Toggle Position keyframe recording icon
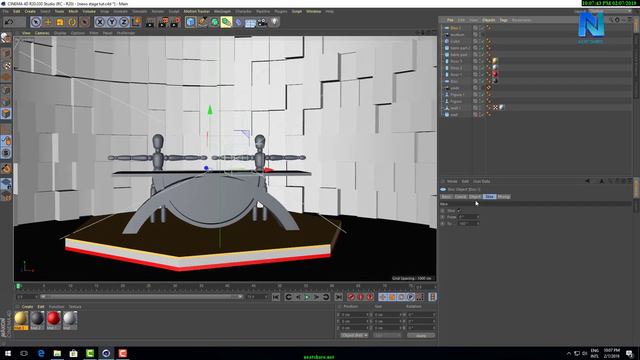The image size is (640, 360). (382, 297)
